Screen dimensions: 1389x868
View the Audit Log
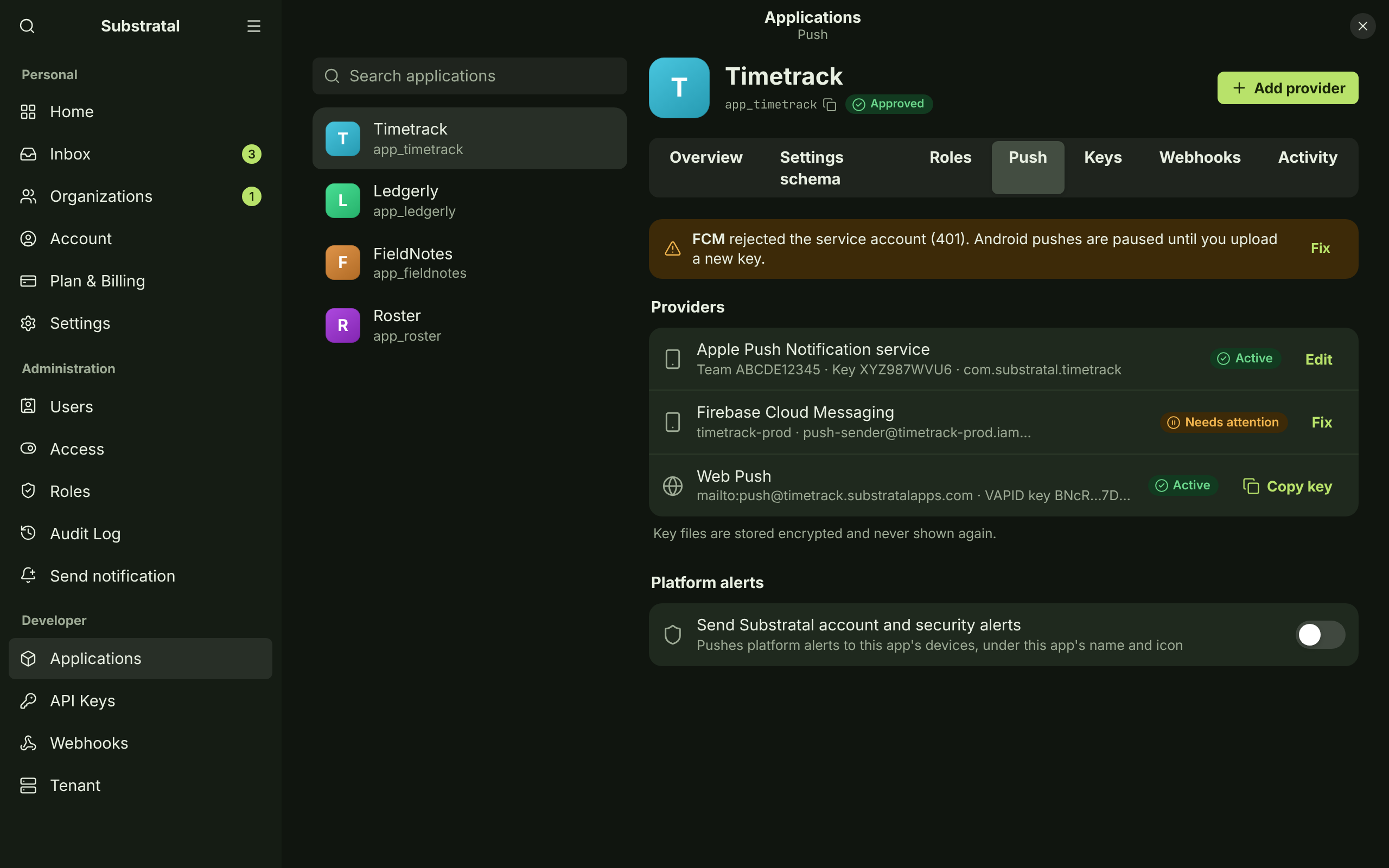[x=141, y=533]
